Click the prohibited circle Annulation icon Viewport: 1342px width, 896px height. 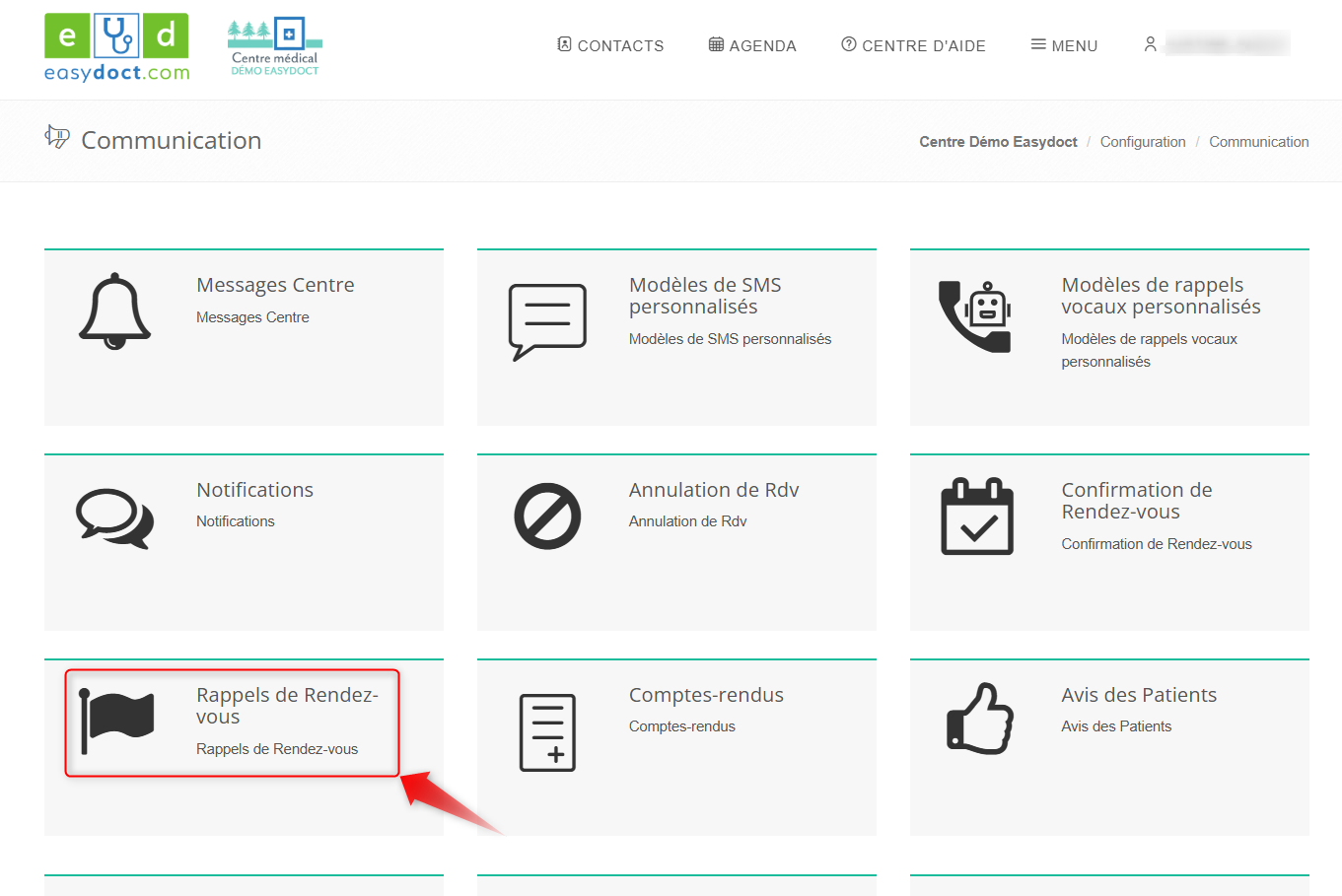point(547,517)
